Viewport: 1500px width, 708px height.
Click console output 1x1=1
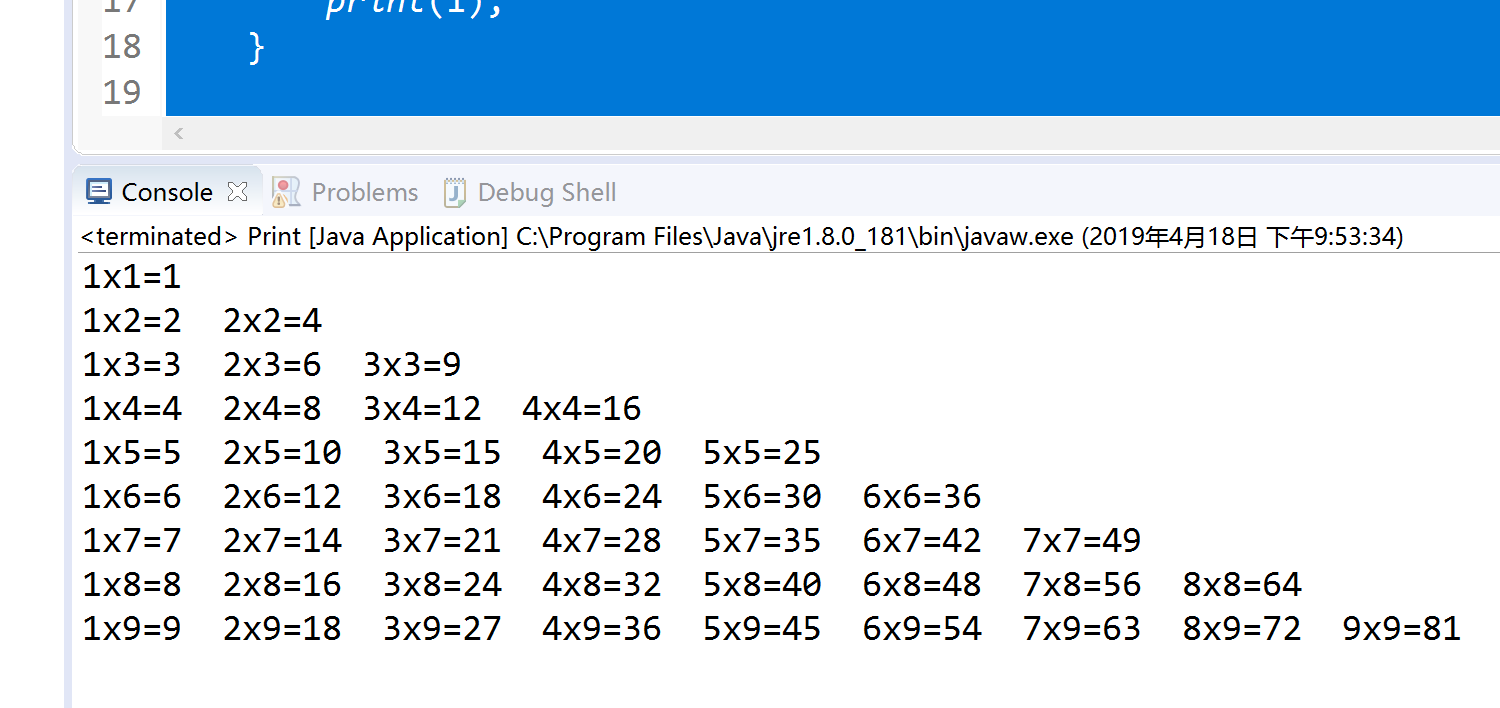pyautogui.click(x=132, y=277)
